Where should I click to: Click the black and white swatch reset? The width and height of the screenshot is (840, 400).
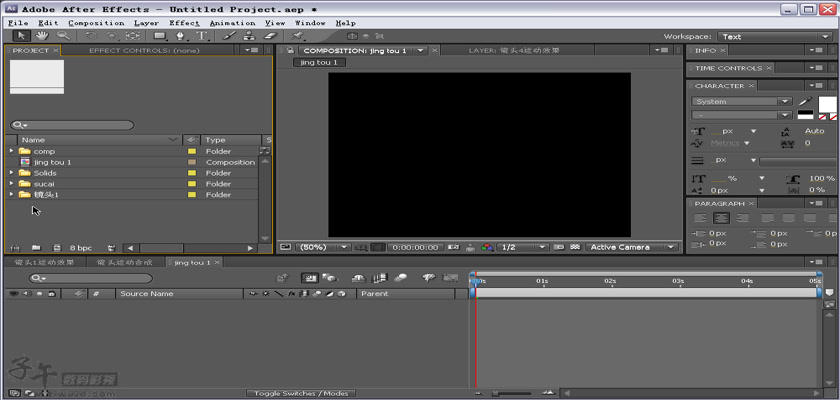click(805, 114)
